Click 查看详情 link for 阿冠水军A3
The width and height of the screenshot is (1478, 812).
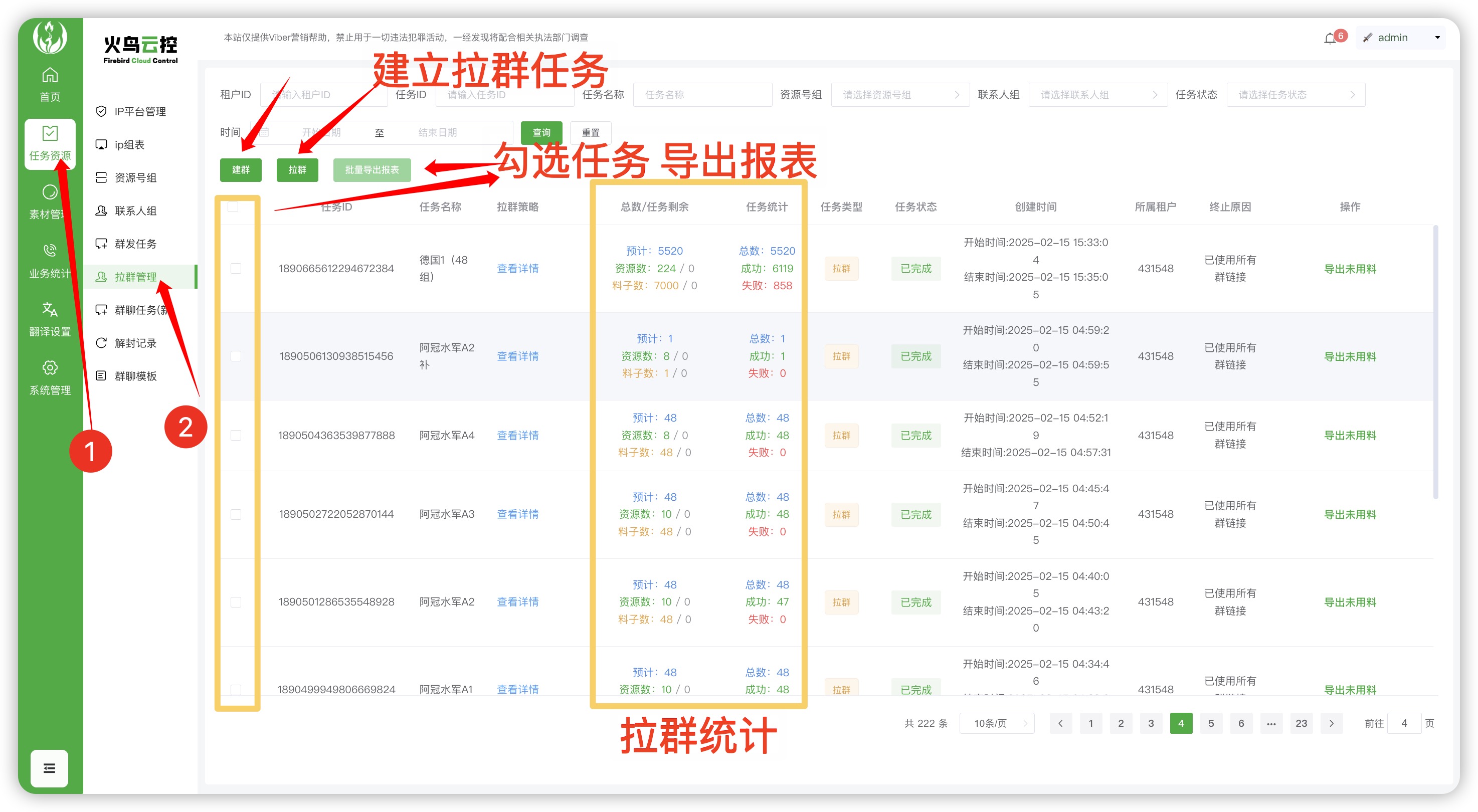coord(517,514)
